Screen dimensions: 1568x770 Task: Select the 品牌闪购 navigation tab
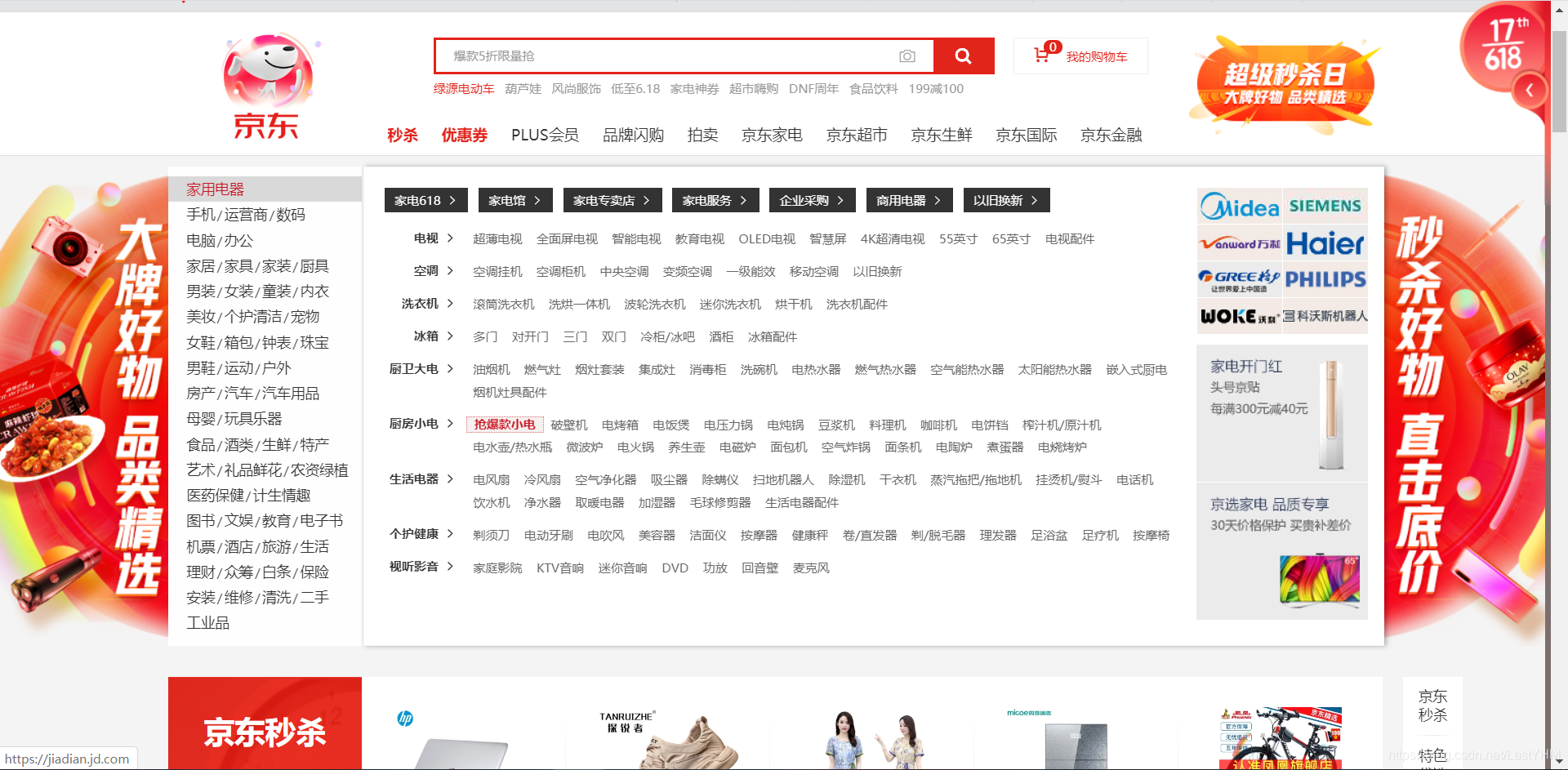click(x=633, y=135)
